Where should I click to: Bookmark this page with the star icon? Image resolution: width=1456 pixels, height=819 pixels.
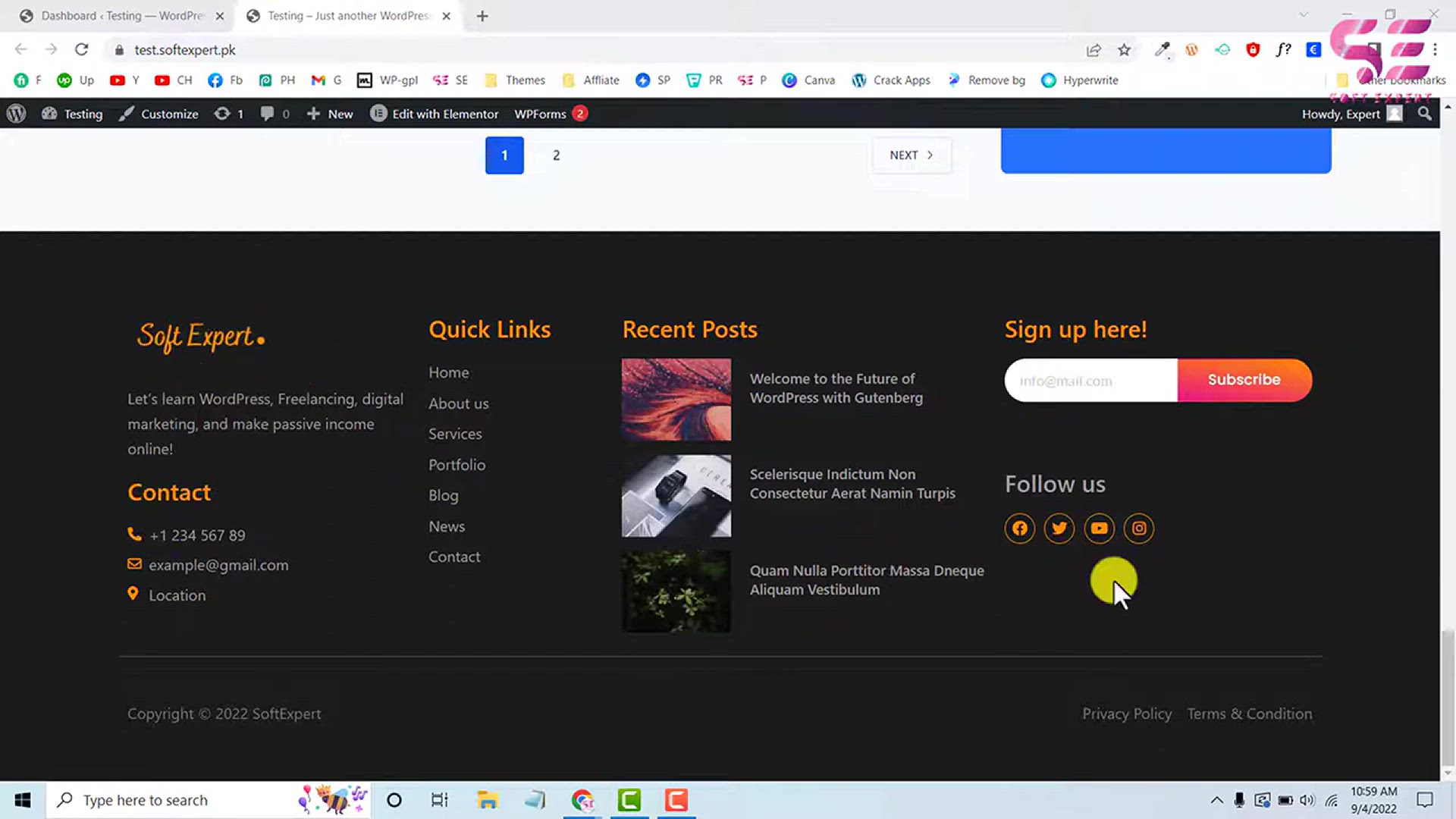coord(1124,50)
